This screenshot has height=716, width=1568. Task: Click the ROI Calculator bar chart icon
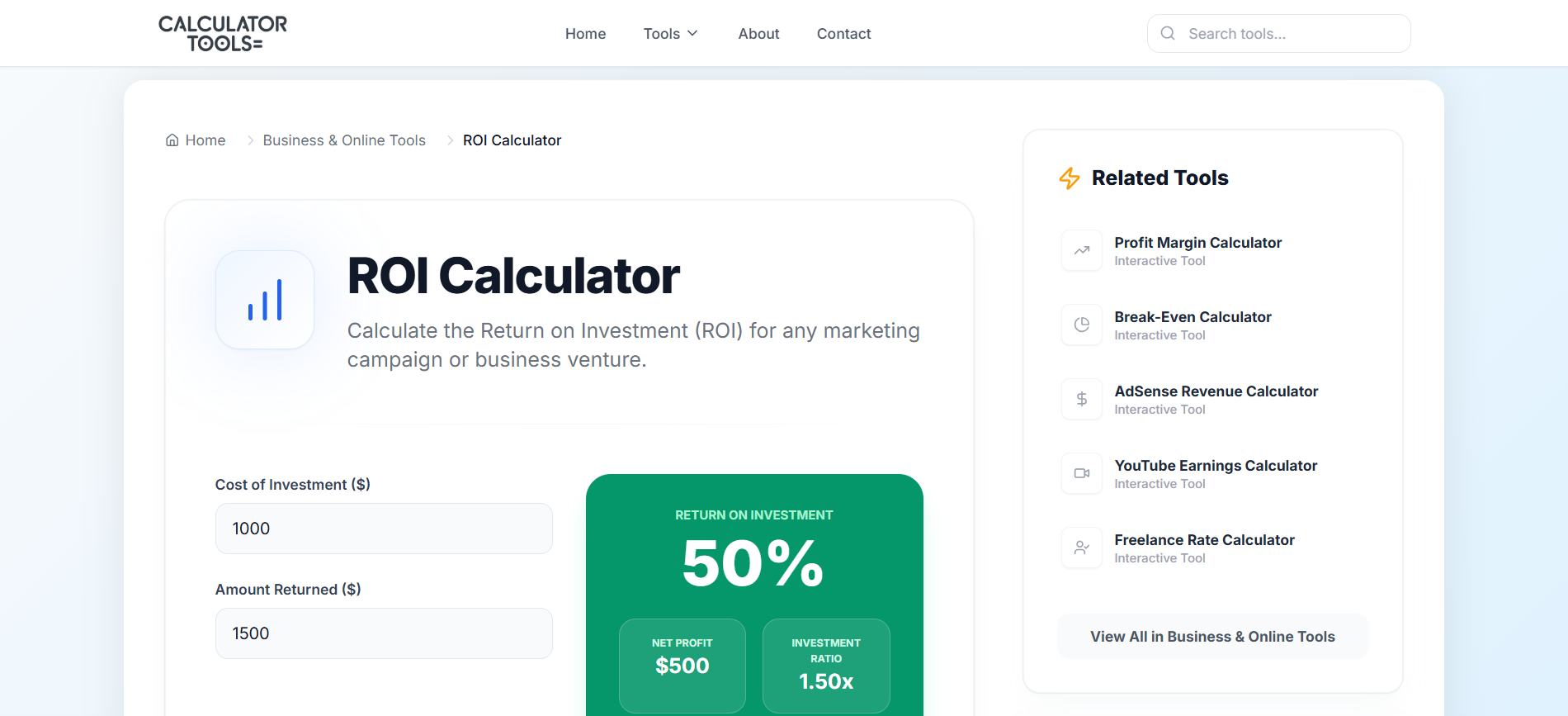click(x=264, y=300)
